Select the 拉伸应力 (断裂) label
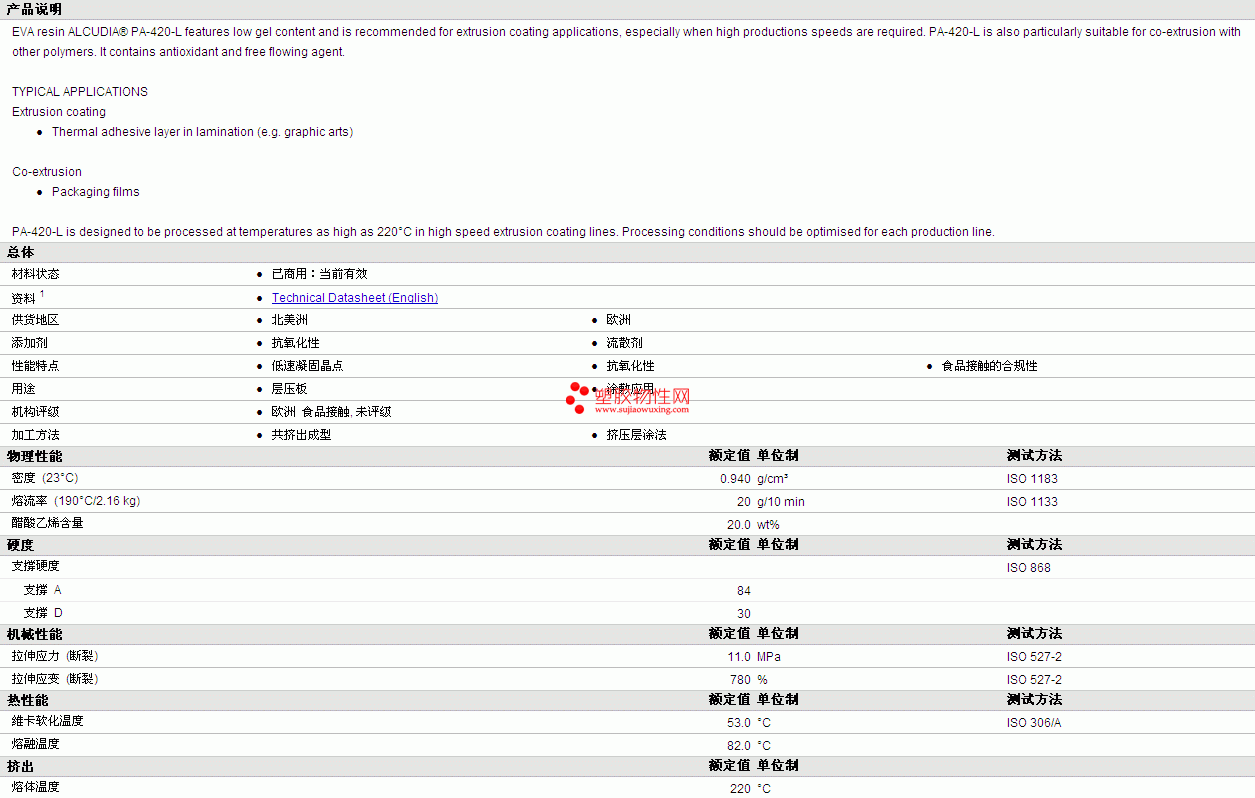Image resolution: width=1255 pixels, height=798 pixels. 55,656
